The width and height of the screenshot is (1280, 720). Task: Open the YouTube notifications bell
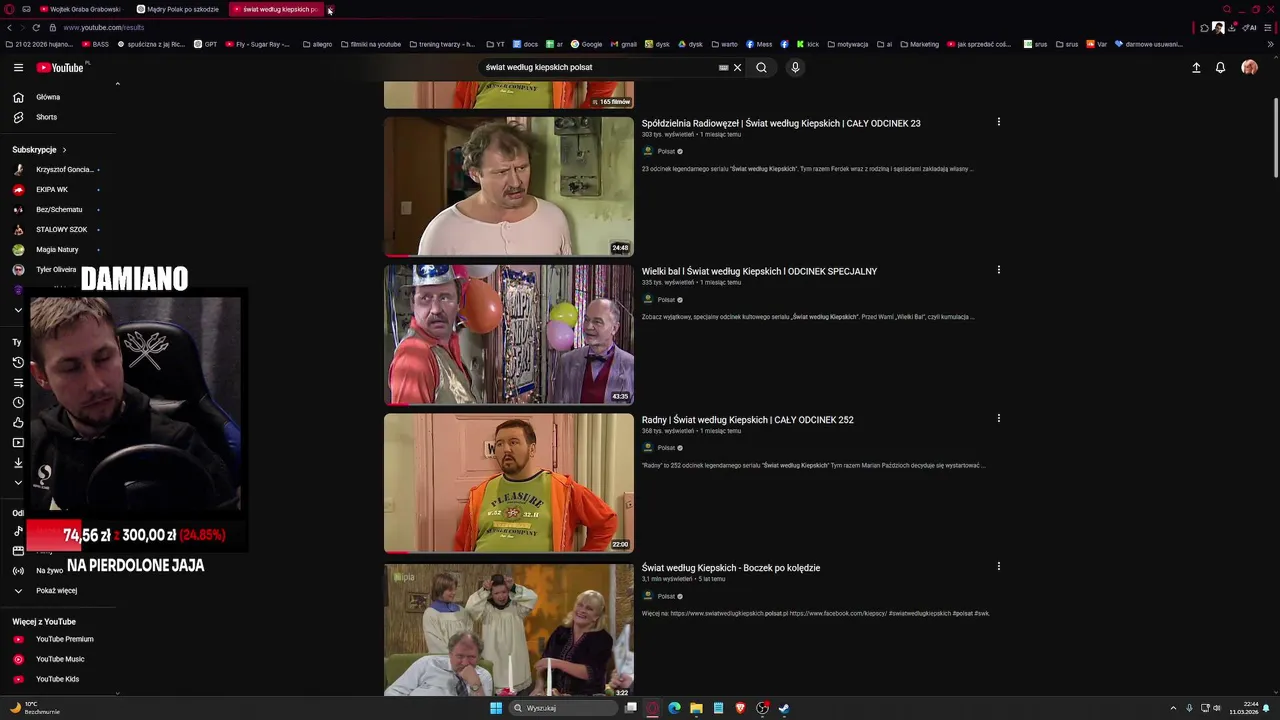pos(1220,67)
